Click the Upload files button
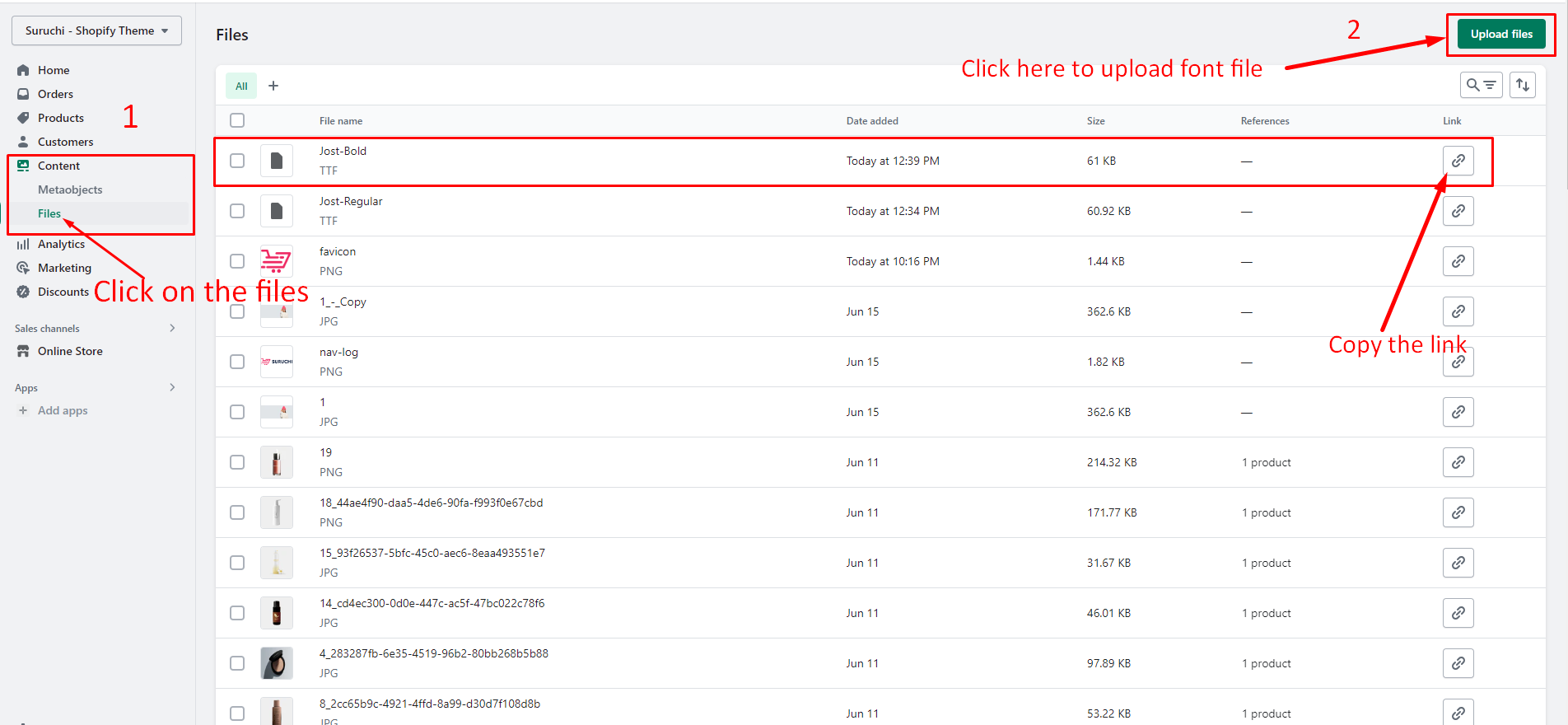This screenshot has height=725, width=1568. (1501, 34)
